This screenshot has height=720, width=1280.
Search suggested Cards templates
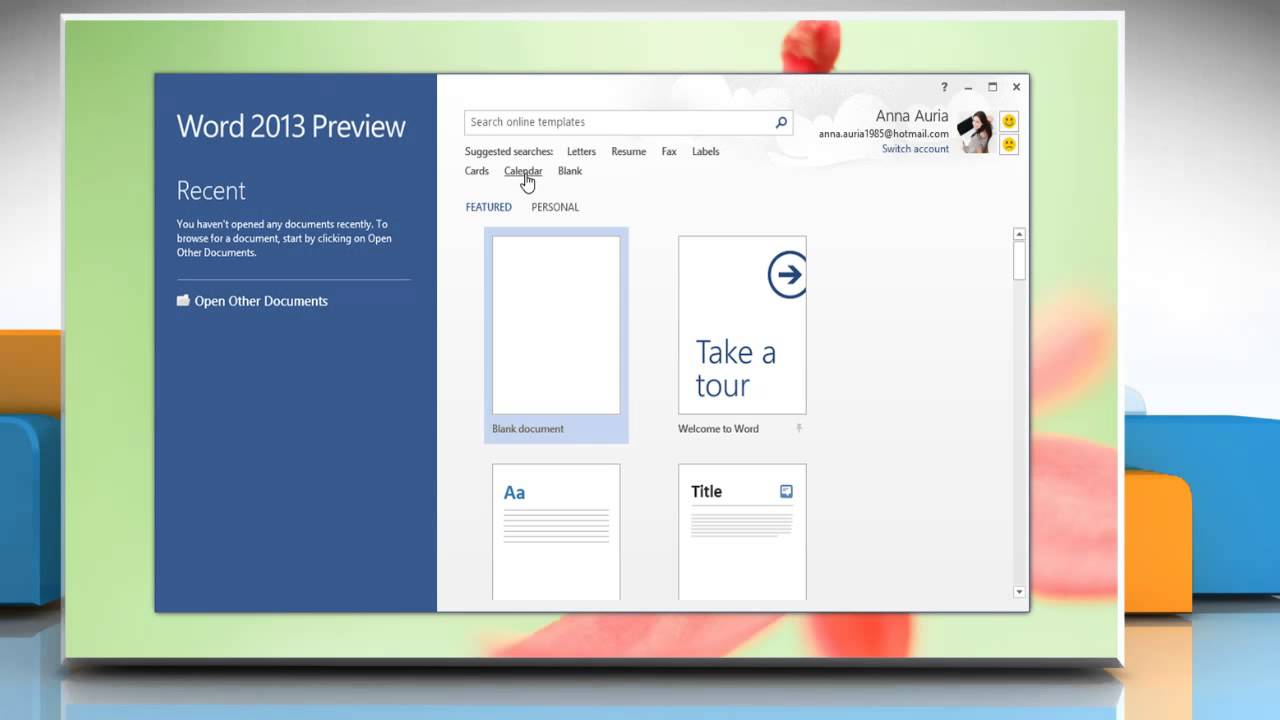point(477,171)
